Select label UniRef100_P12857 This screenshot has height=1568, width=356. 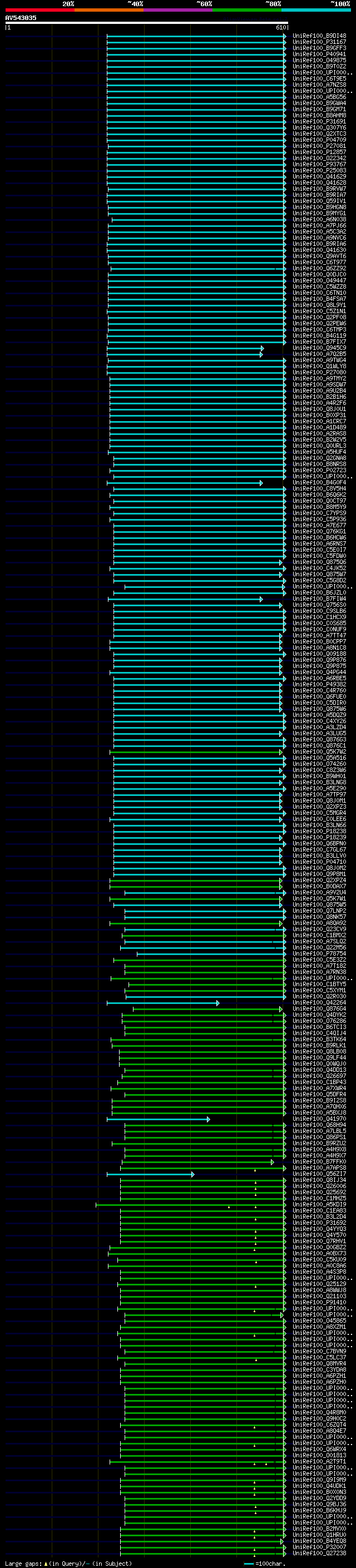319,152
